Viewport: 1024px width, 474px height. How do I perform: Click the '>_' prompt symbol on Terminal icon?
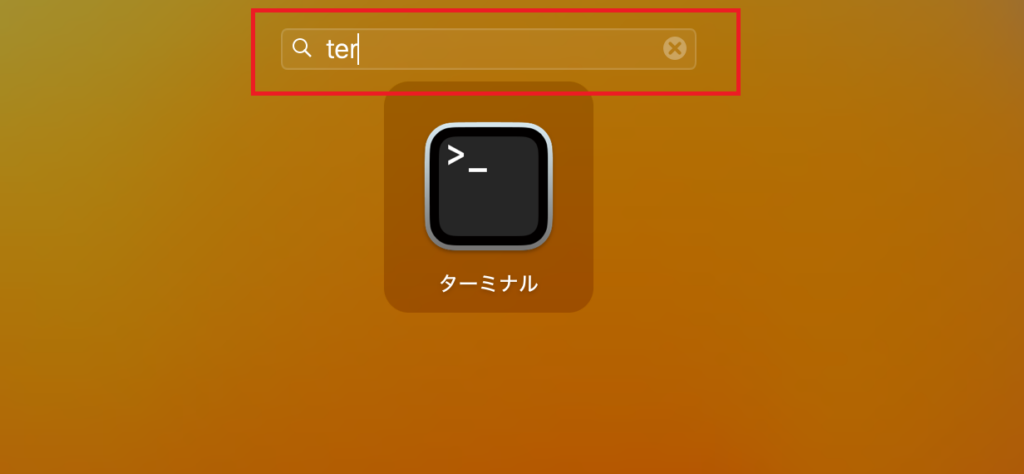pos(467,159)
